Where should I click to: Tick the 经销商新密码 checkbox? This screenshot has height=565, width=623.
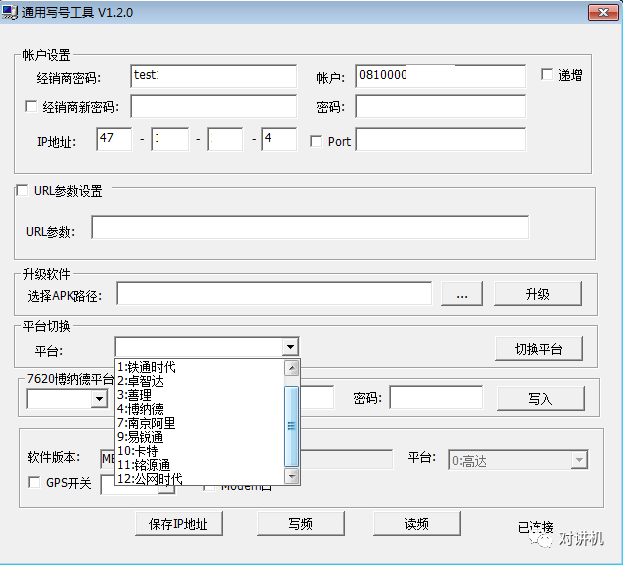pyautogui.click(x=31, y=106)
